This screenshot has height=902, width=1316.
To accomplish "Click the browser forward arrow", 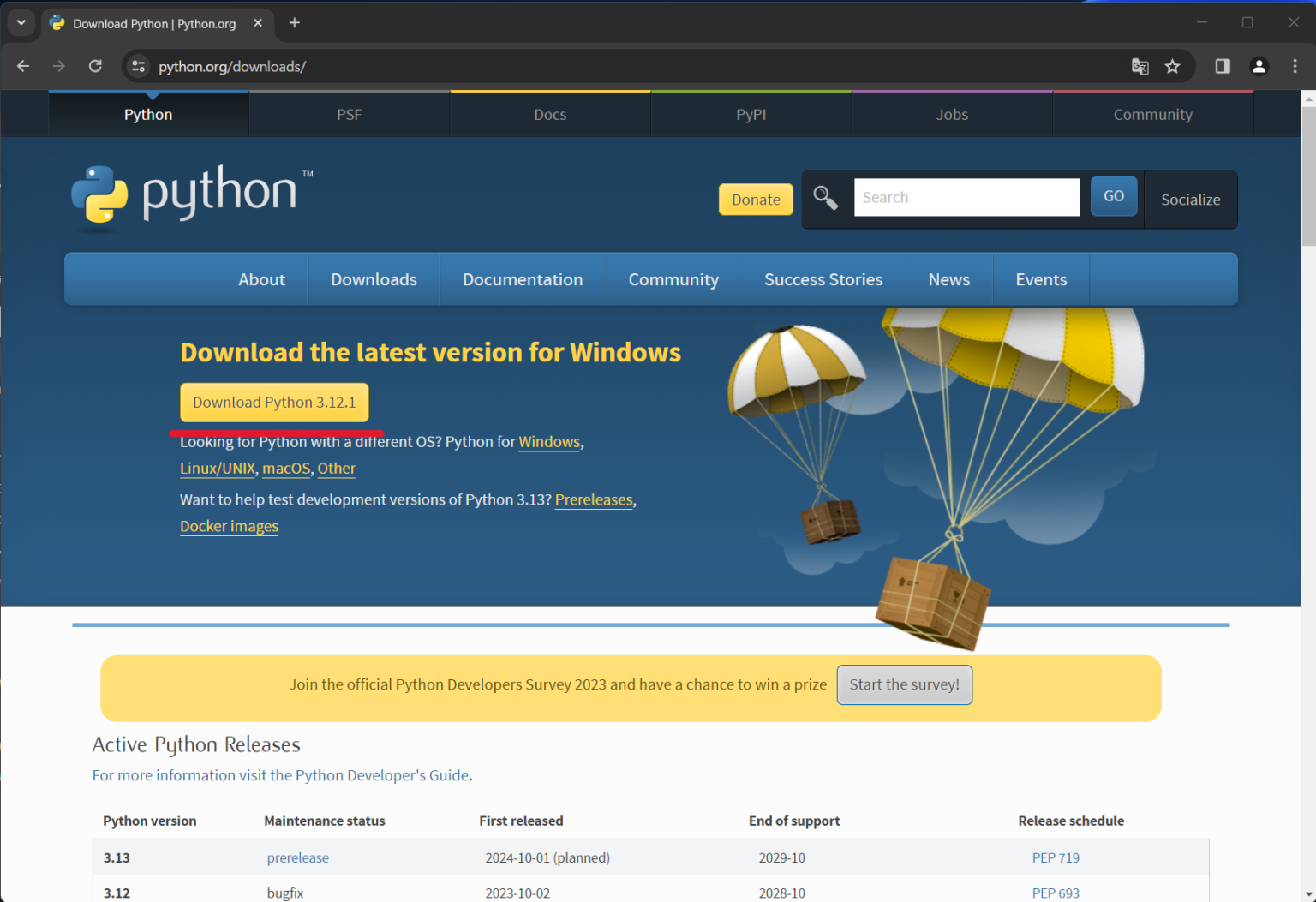I will pos(59,66).
